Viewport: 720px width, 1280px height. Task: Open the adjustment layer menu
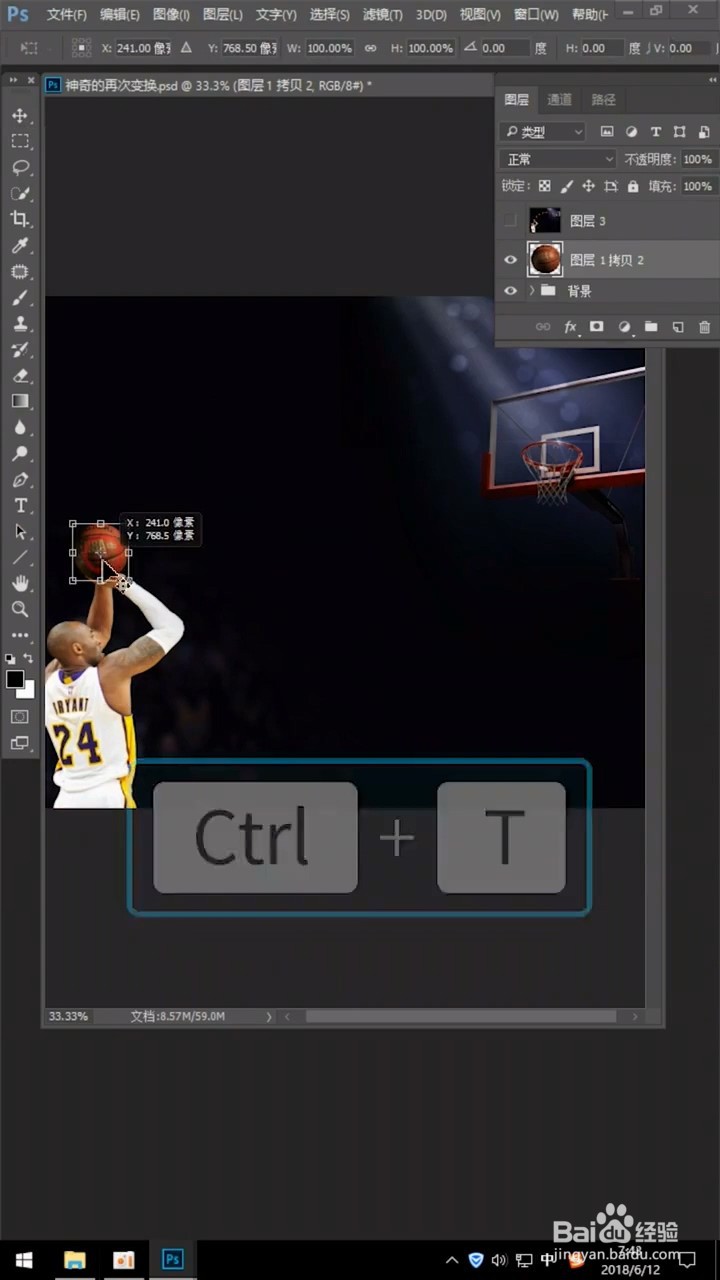[624, 327]
